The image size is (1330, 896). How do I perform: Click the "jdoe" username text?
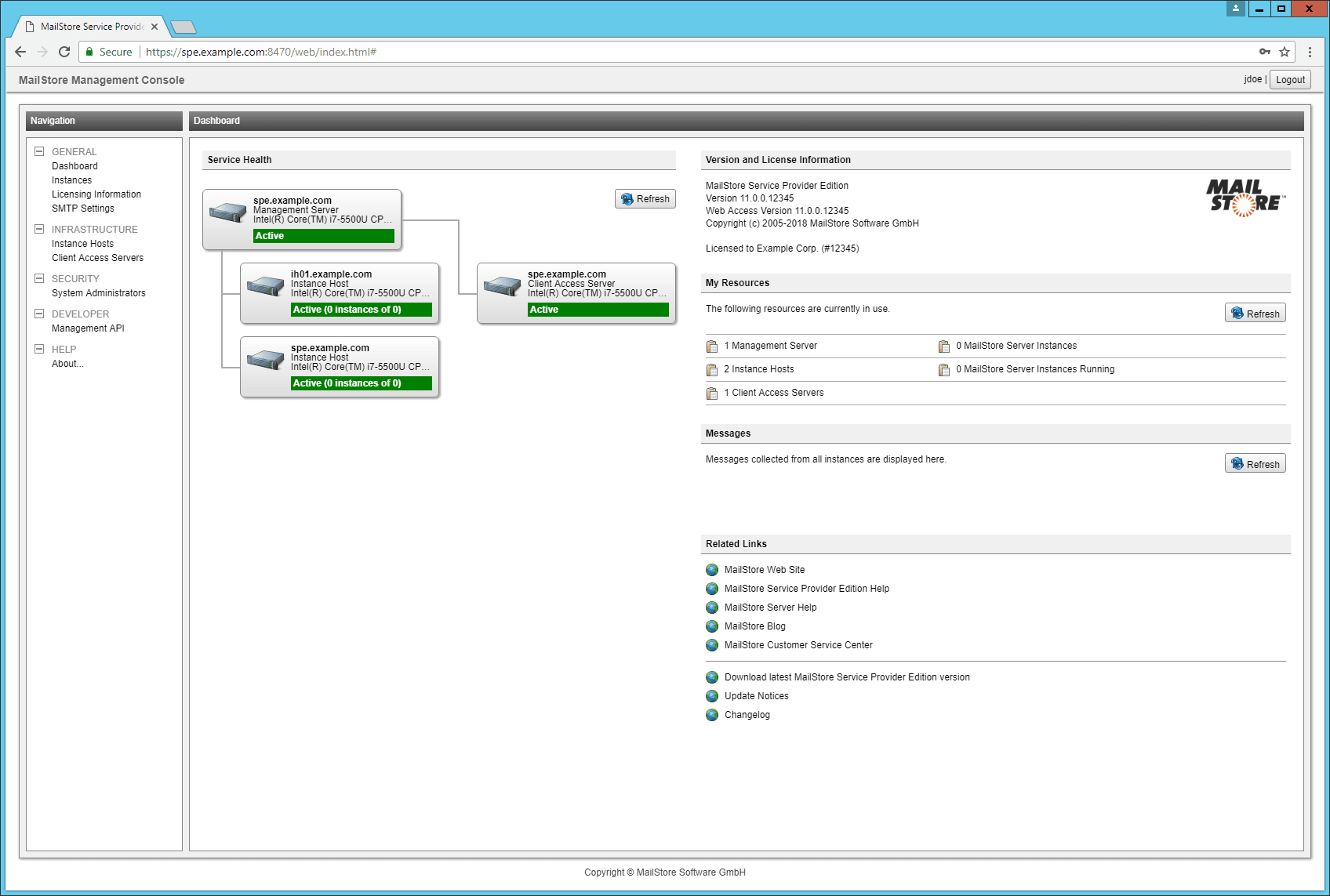click(x=1252, y=79)
